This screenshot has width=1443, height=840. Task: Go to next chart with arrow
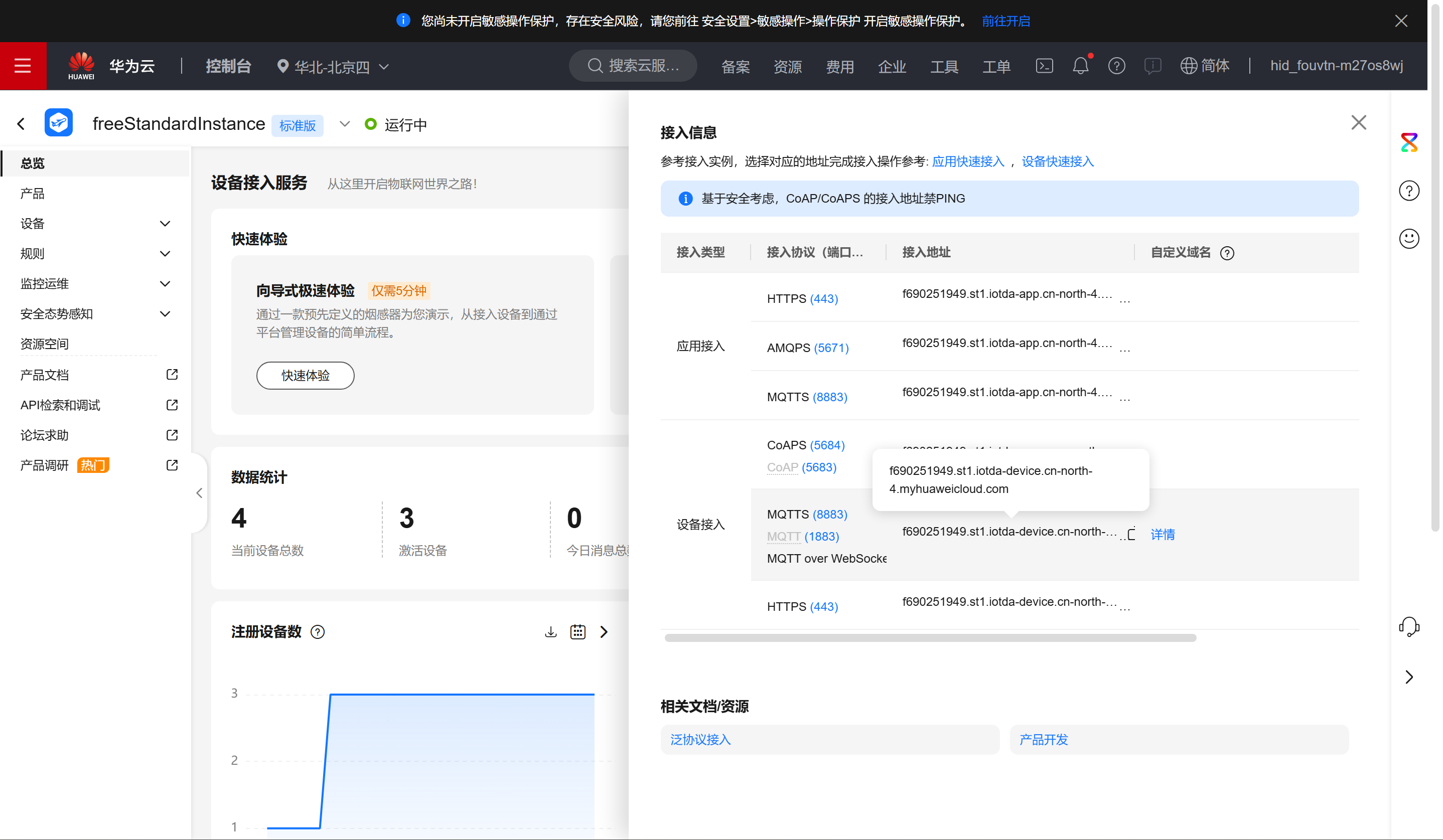604,632
